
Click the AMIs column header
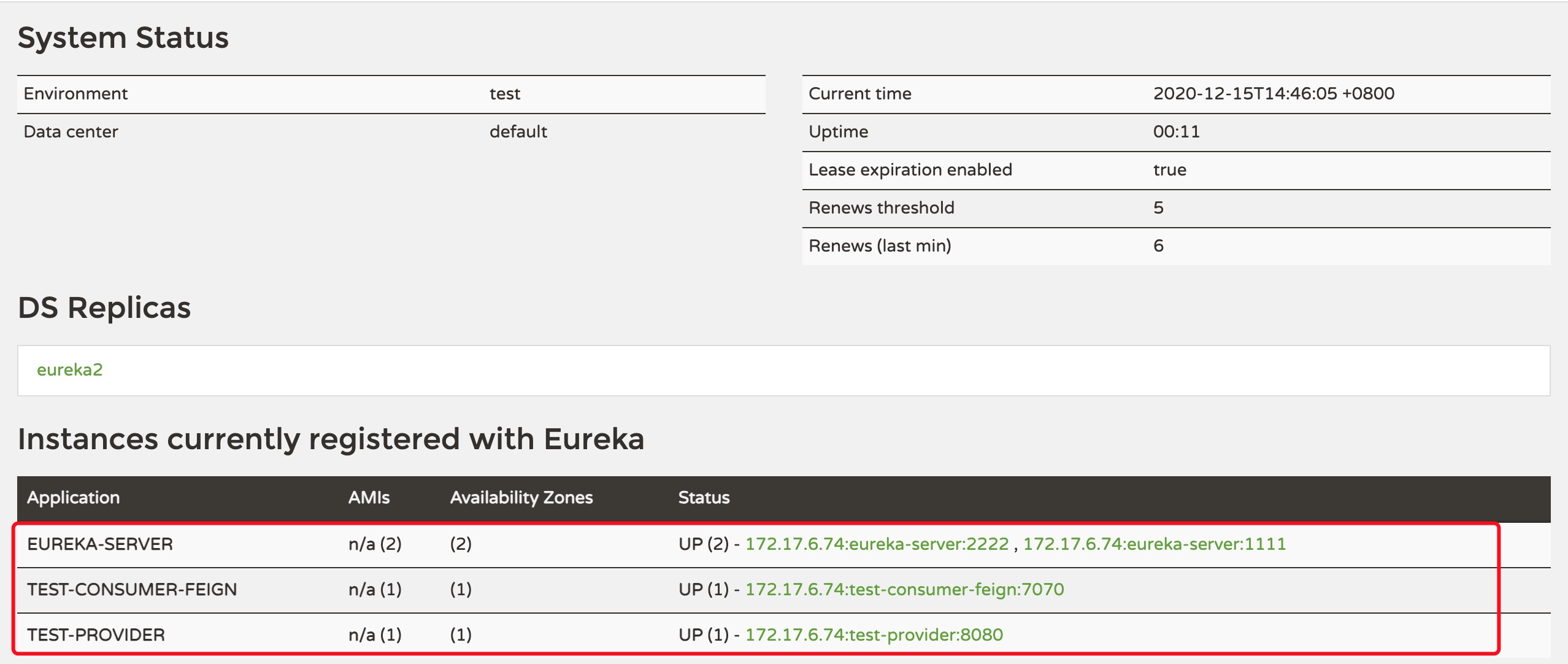point(369,497)
